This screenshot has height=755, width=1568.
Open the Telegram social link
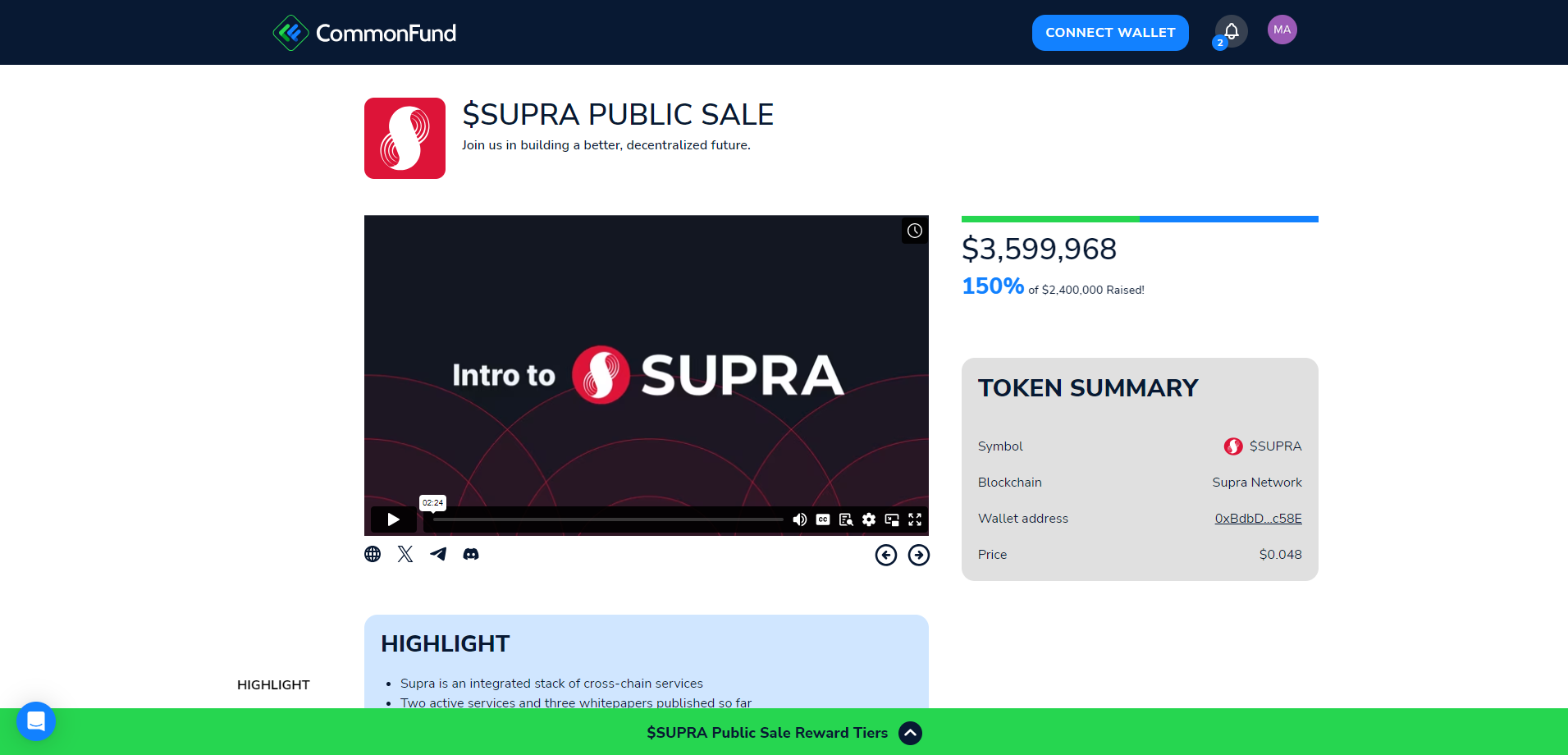438,554
